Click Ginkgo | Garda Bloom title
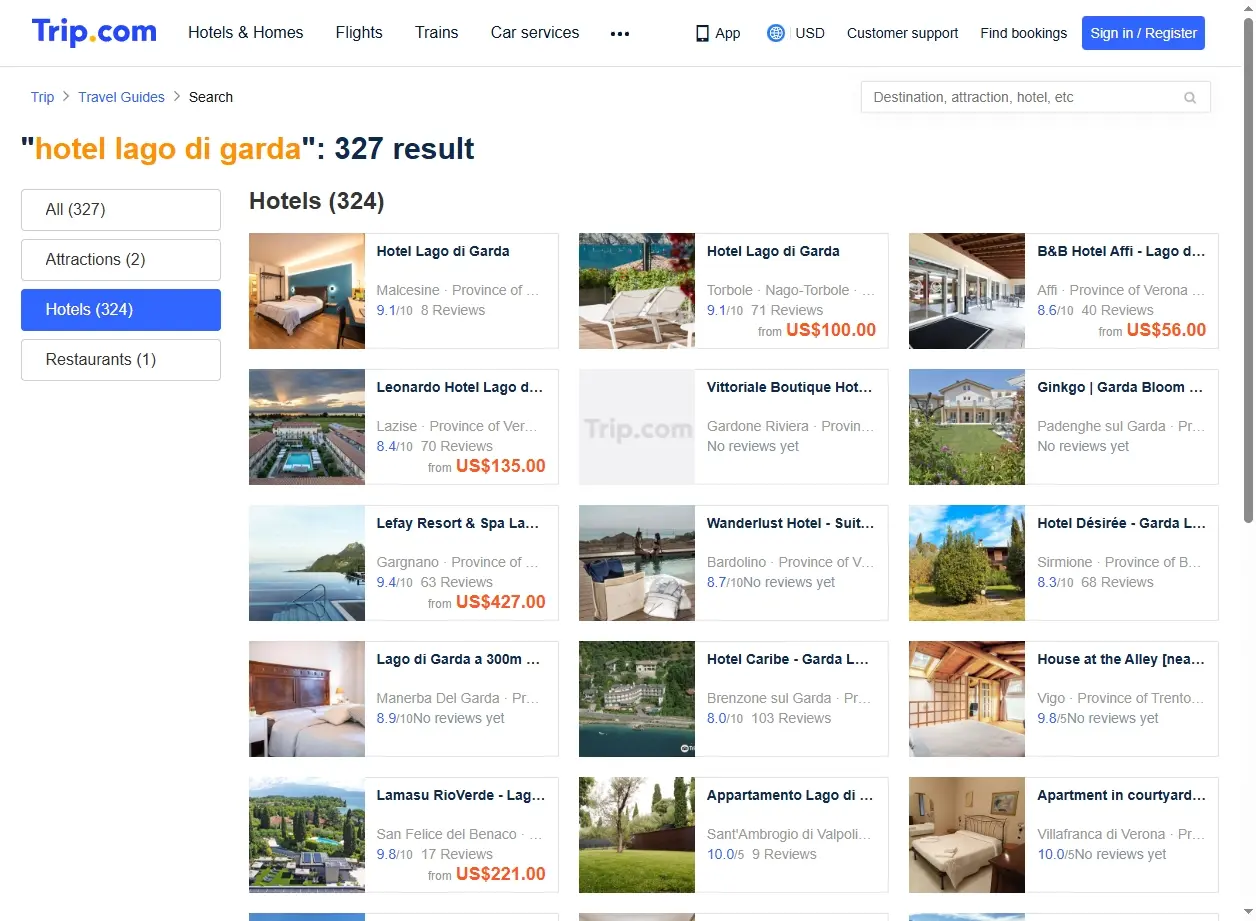 pyautogui.click(x=1120, y=387)
